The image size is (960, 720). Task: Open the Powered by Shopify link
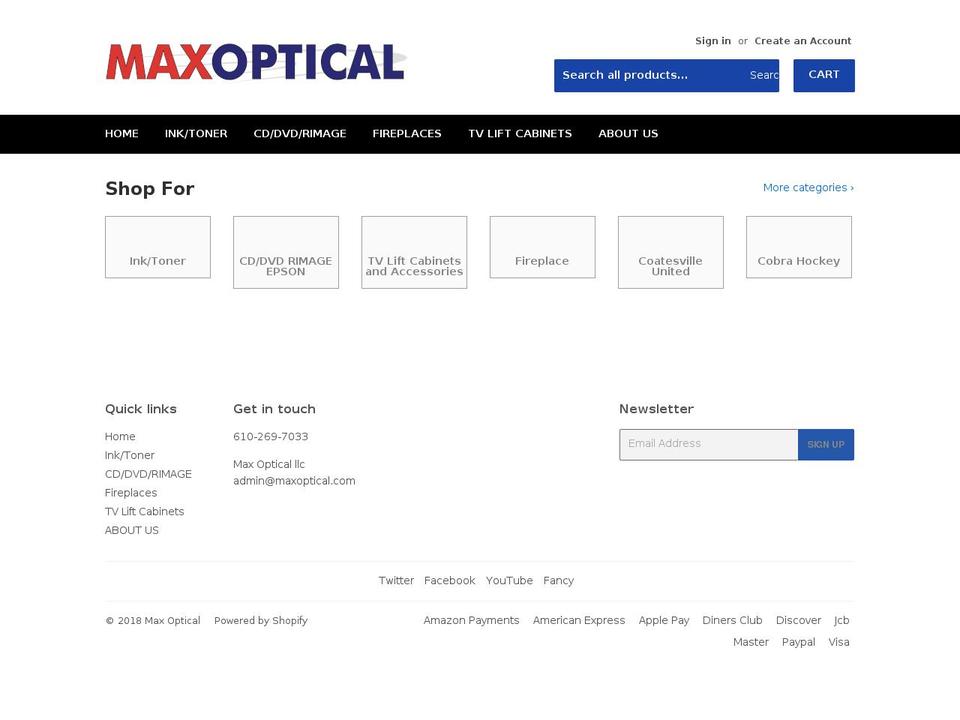(x=261, y=620)
